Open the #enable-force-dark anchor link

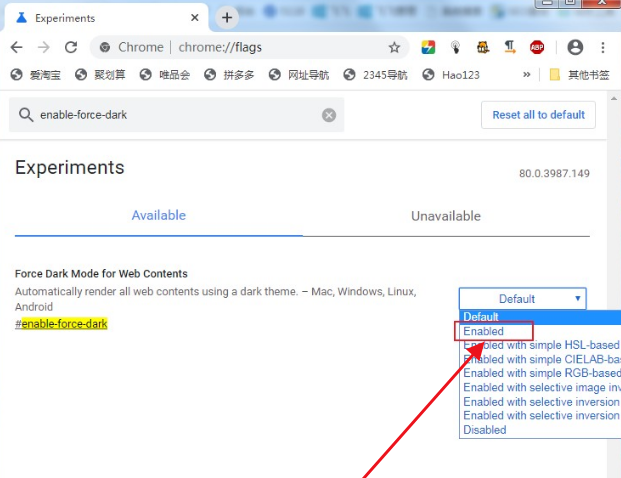click(61, 324)
